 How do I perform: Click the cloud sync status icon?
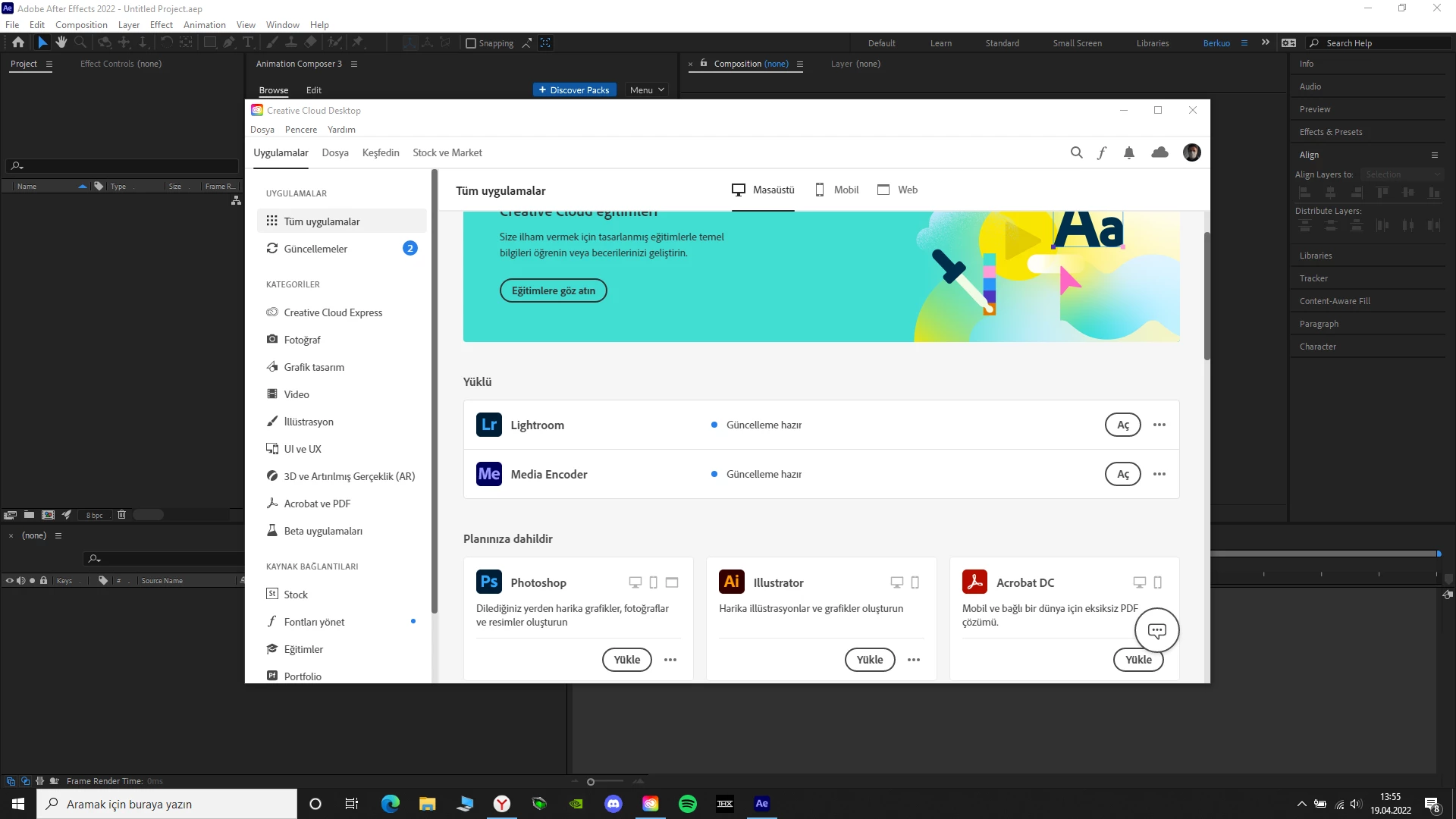coord(1159,152)
